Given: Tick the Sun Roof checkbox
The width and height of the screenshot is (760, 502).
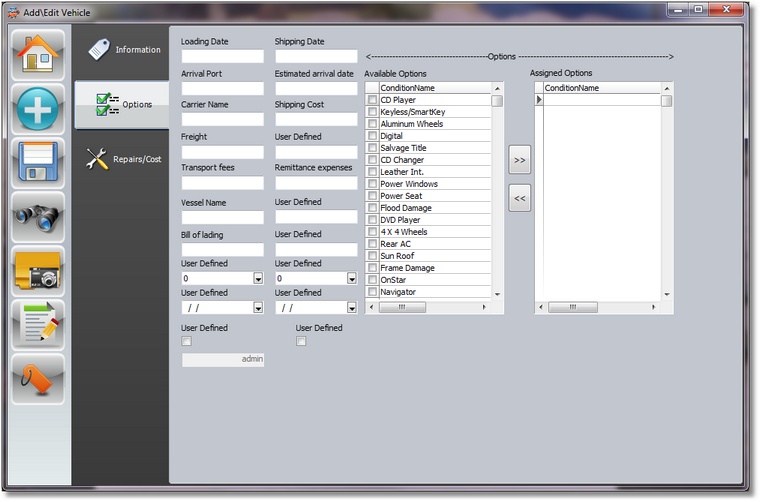Looking at the screenshot, I should click(x=372, y=256).
